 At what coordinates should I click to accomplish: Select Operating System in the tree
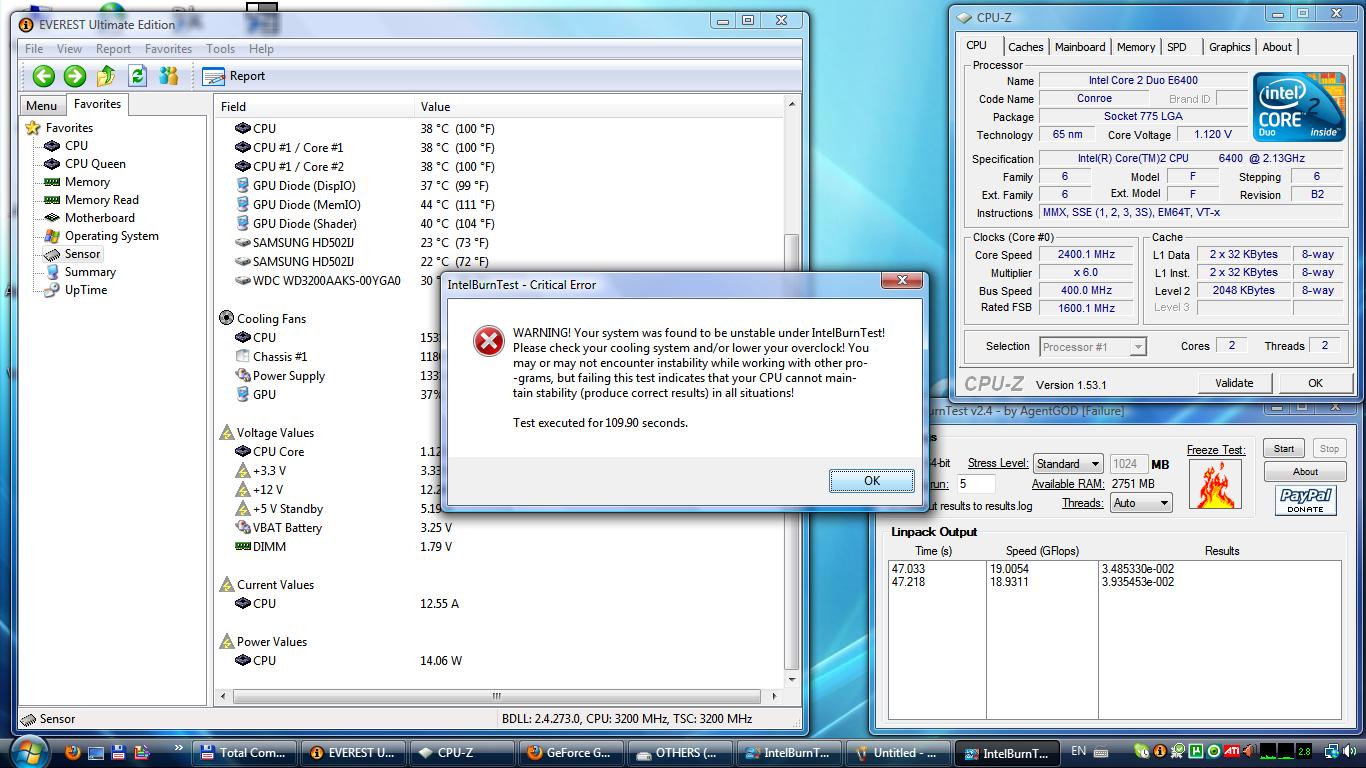[101, 236]
